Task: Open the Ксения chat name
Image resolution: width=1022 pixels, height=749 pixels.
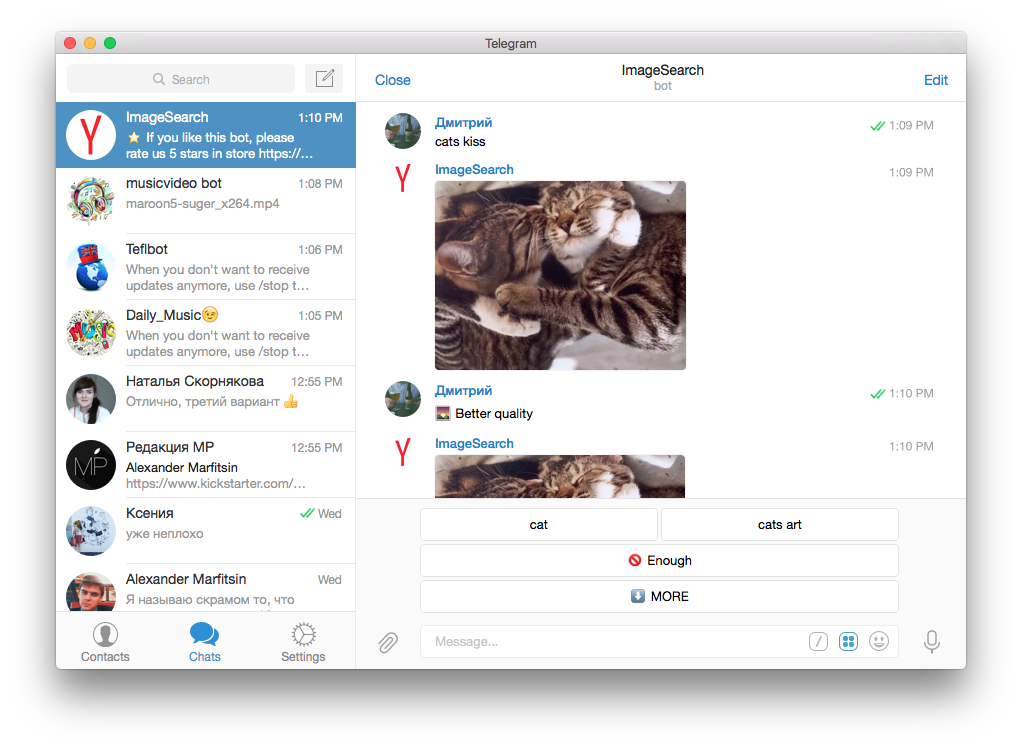Action: 149,513
